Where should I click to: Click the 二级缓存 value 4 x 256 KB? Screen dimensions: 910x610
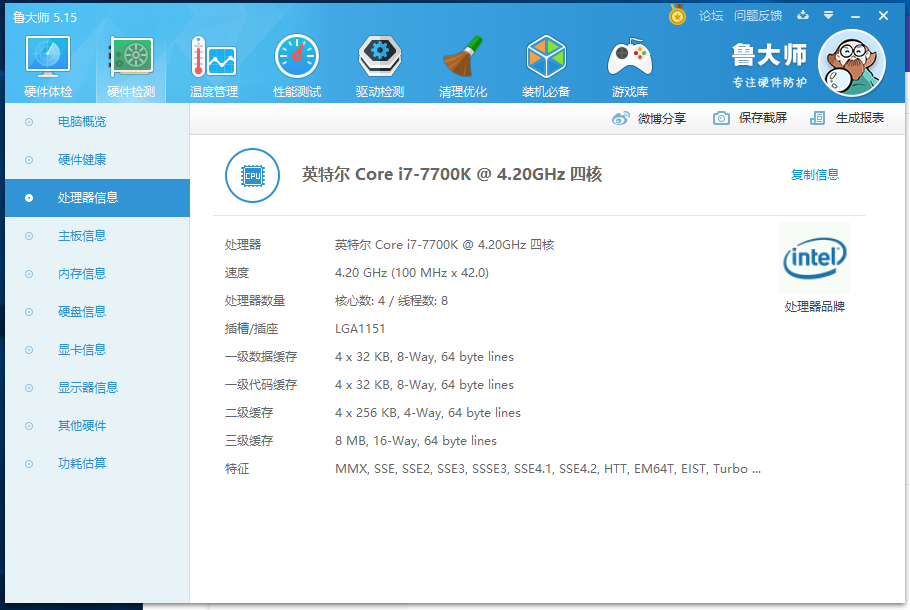point(428,413)
